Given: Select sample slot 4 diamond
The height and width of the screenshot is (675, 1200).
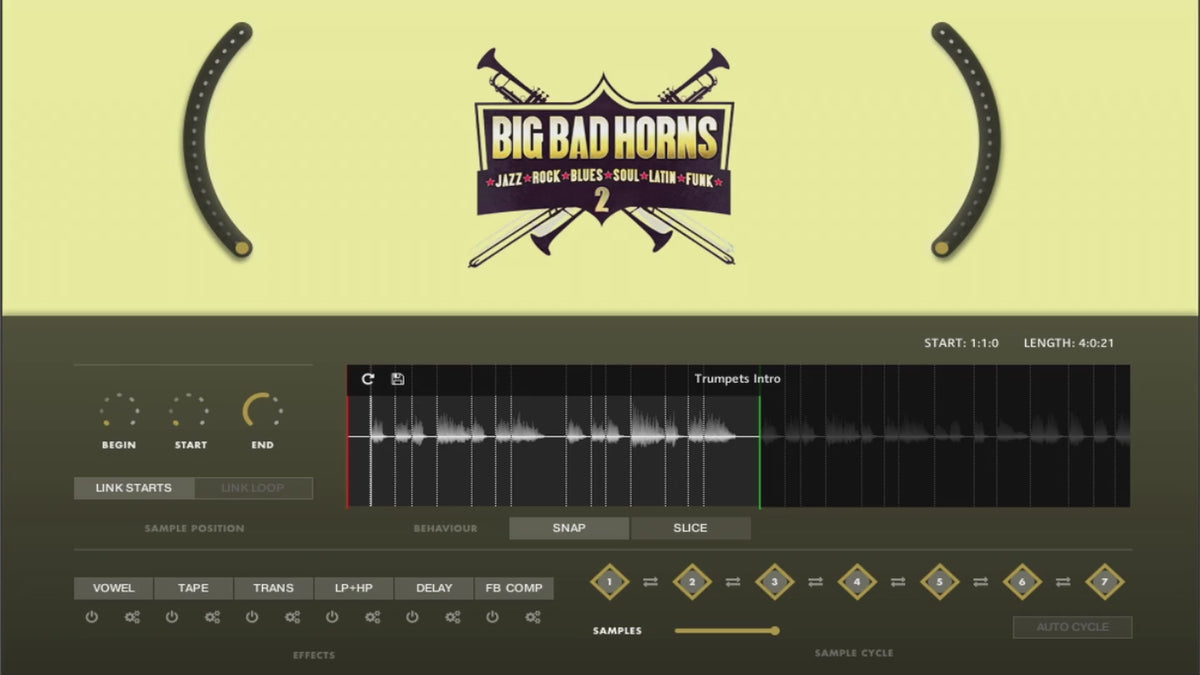Looking at the screenshot, I should (x=857, y=581).
